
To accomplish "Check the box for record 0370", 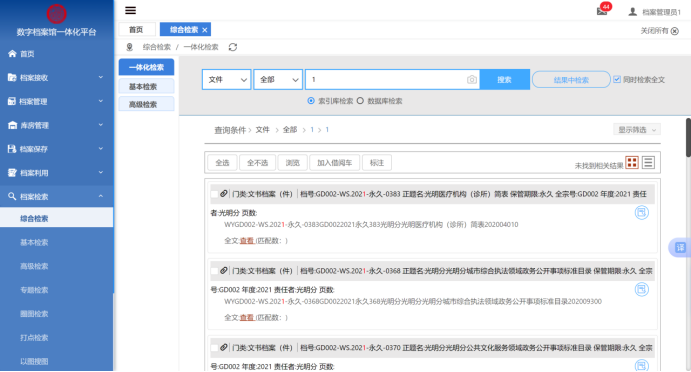I will point(215,348).
